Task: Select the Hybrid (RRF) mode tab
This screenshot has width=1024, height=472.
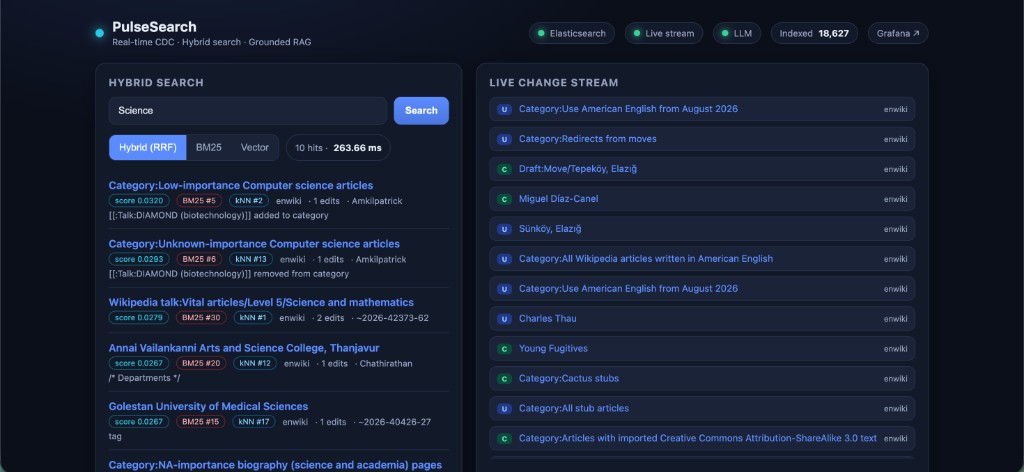Action: pos(148,148)
